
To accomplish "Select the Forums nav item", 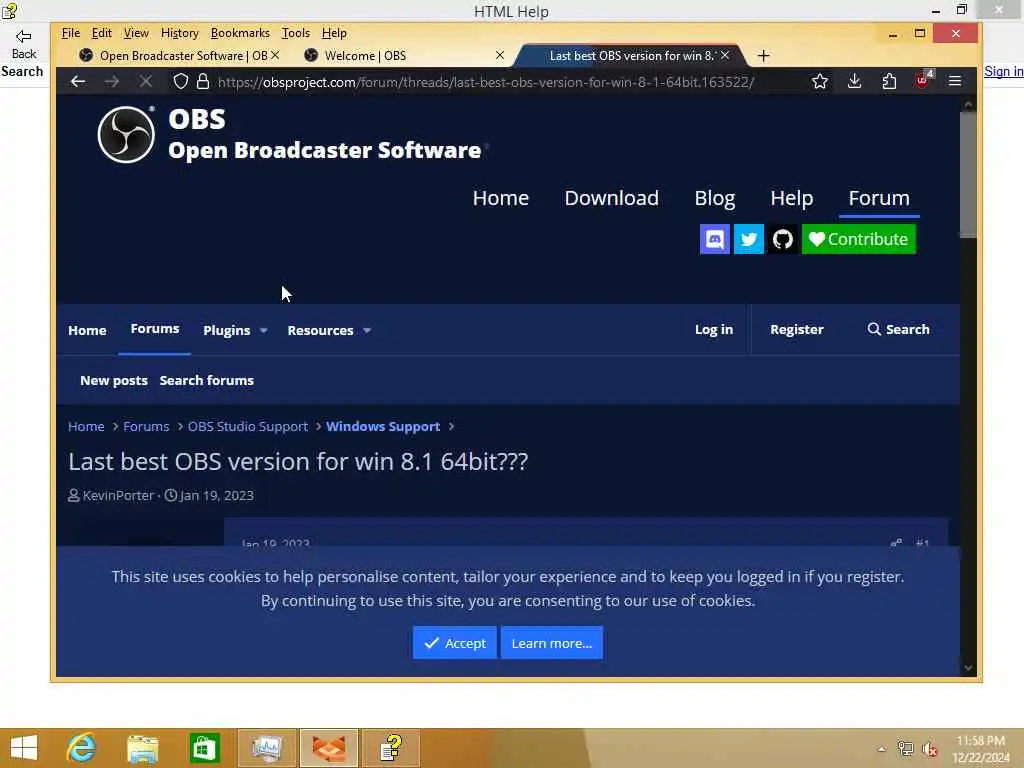I will pos(155,329).
